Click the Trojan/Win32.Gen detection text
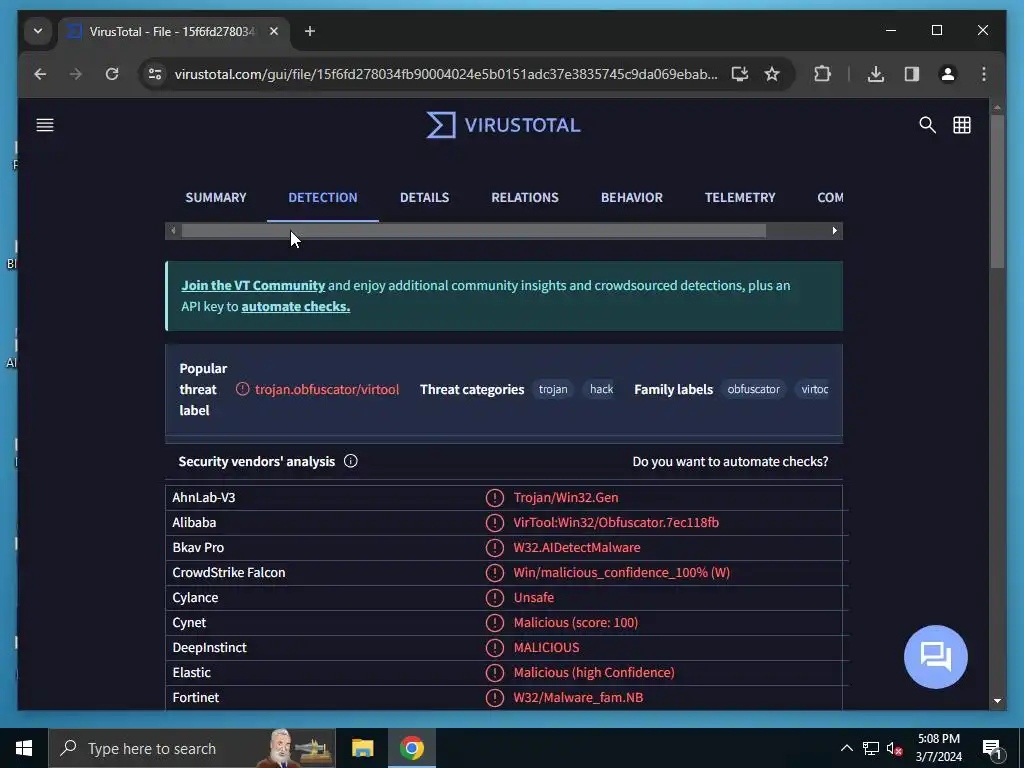This screenshot has width=1024, height=768. coord(566,498)
